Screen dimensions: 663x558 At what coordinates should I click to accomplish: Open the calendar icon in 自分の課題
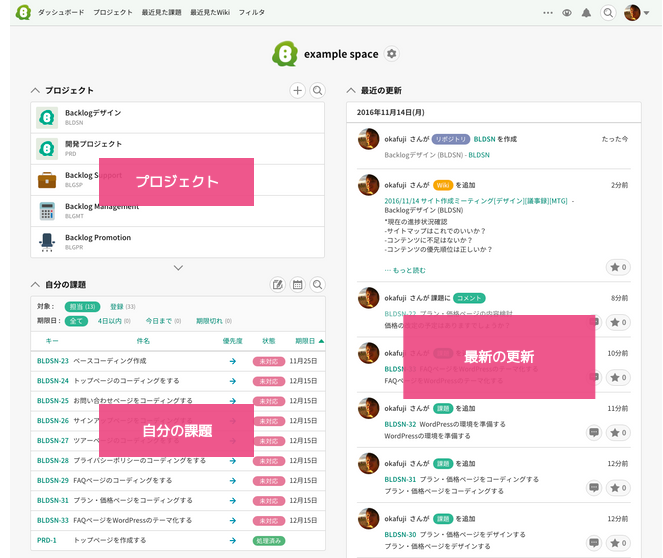point(298,284)
